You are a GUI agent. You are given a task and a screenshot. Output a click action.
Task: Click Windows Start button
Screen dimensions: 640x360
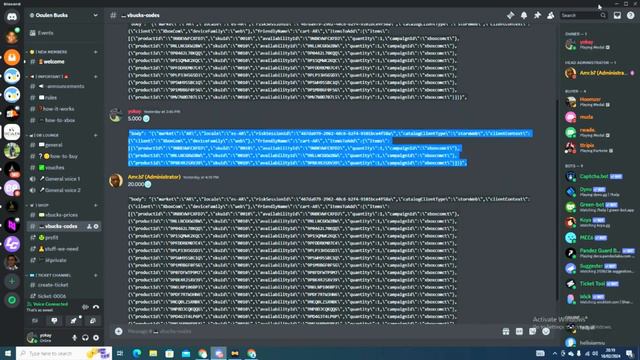pos(8,353)
